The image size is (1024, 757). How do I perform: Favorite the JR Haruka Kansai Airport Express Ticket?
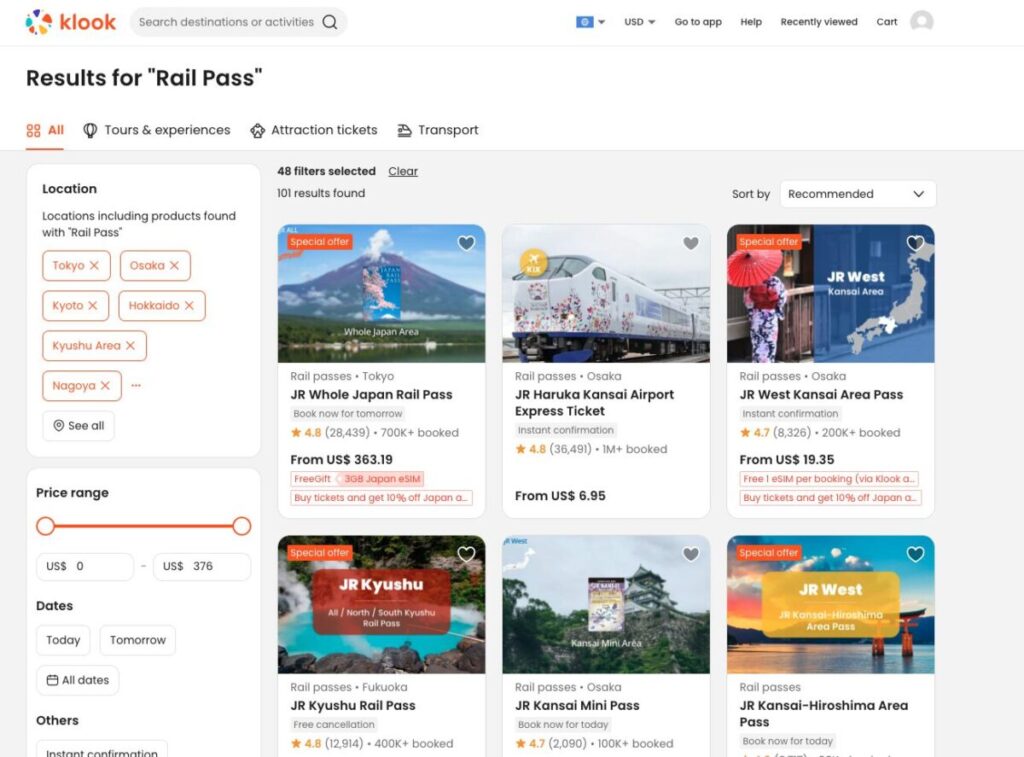click(690, 243)
